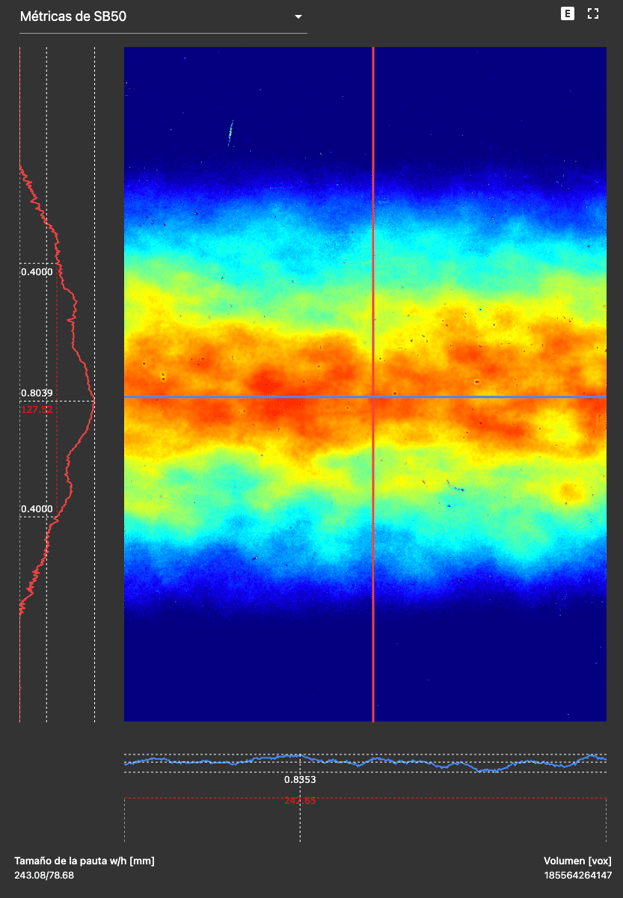Viewport: 623px width, 898px height.
Task: Click the crosshair intersection on the heatmap
Action: 373,397
